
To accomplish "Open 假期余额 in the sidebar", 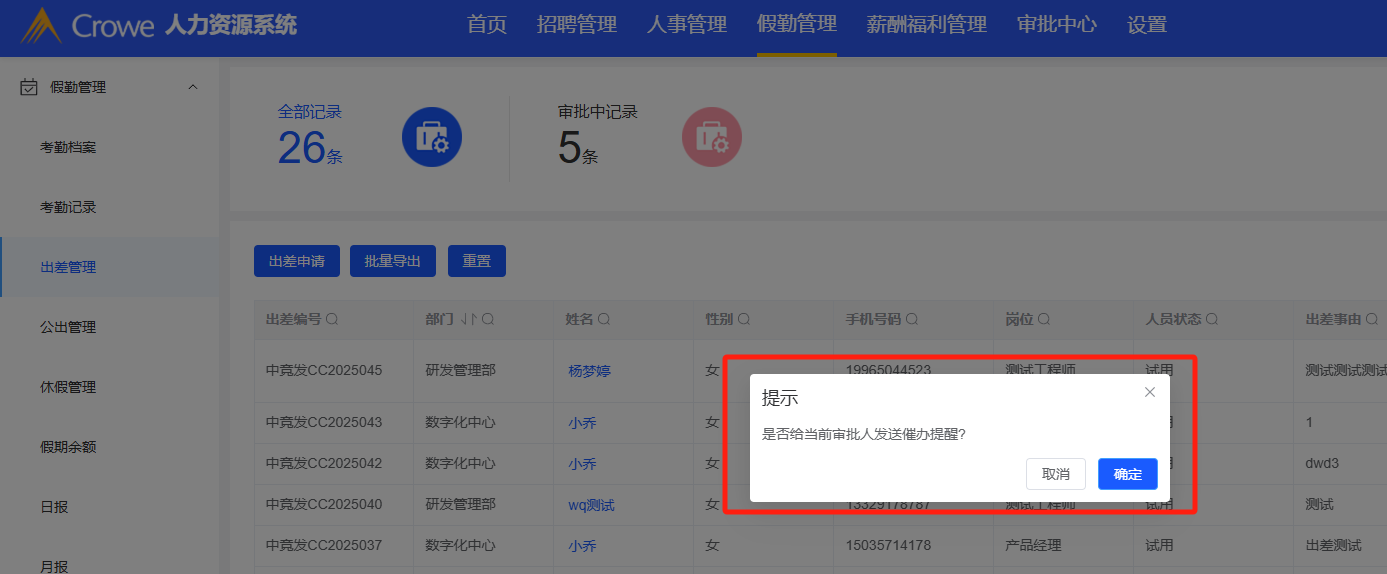I will point(68,447).
